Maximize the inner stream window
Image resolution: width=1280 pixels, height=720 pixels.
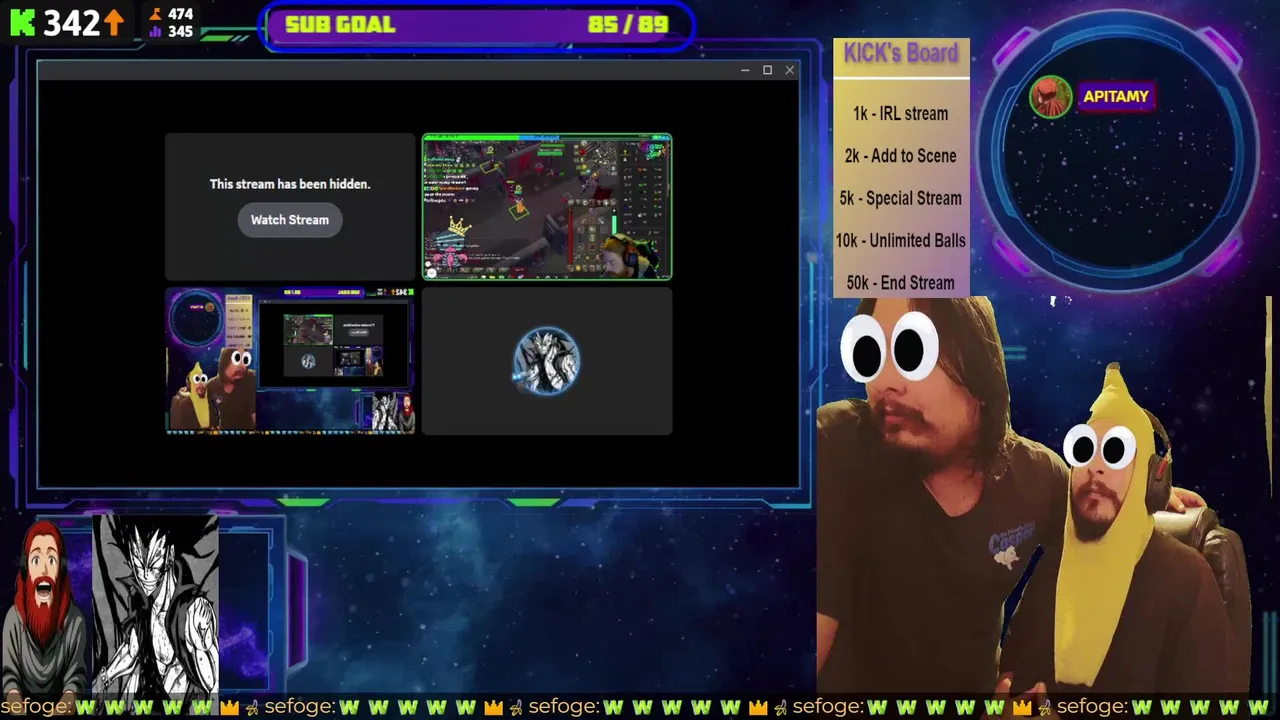[x=767, y=70]
